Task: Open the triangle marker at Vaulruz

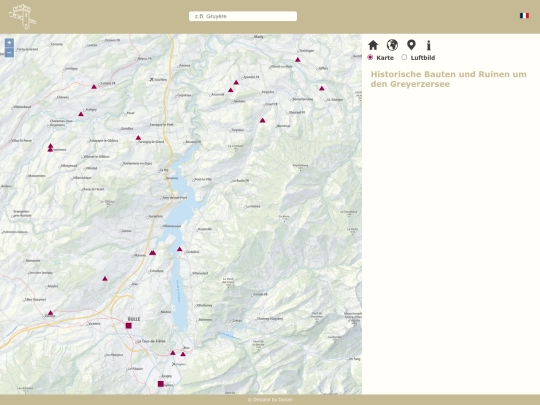Action: [51, 313]
